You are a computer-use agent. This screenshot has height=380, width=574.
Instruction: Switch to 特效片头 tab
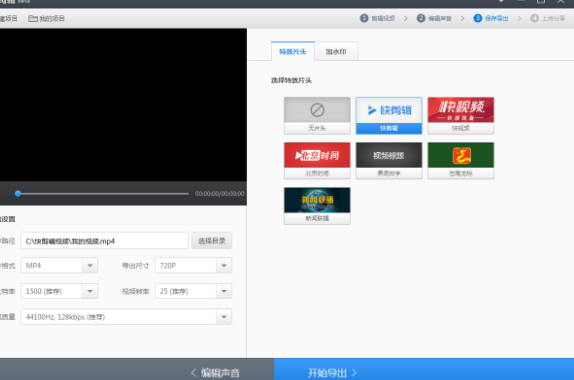[x=293, y=52]
